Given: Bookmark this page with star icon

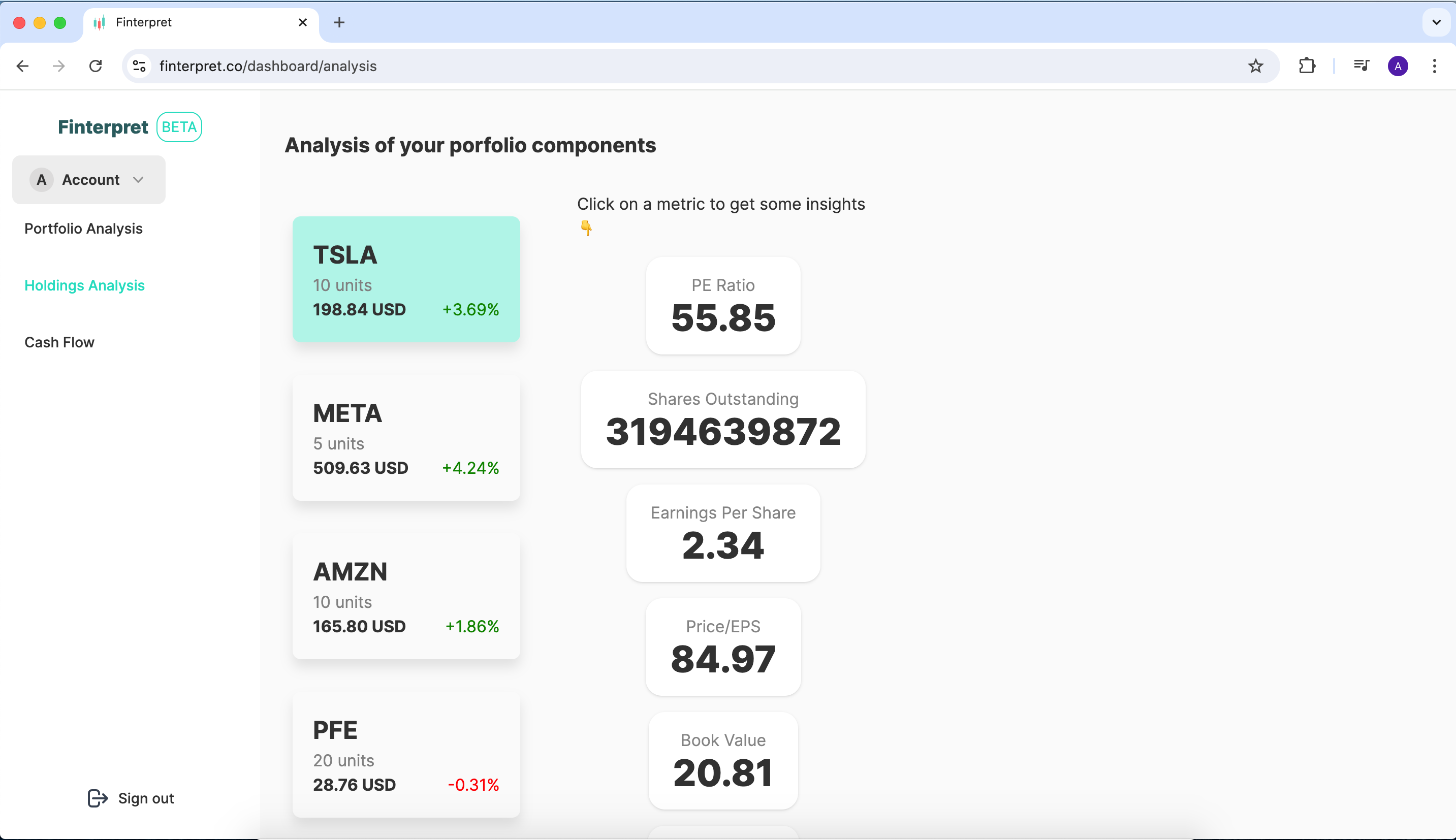Looking at the screenshot, I should [x=1255, y=67].
